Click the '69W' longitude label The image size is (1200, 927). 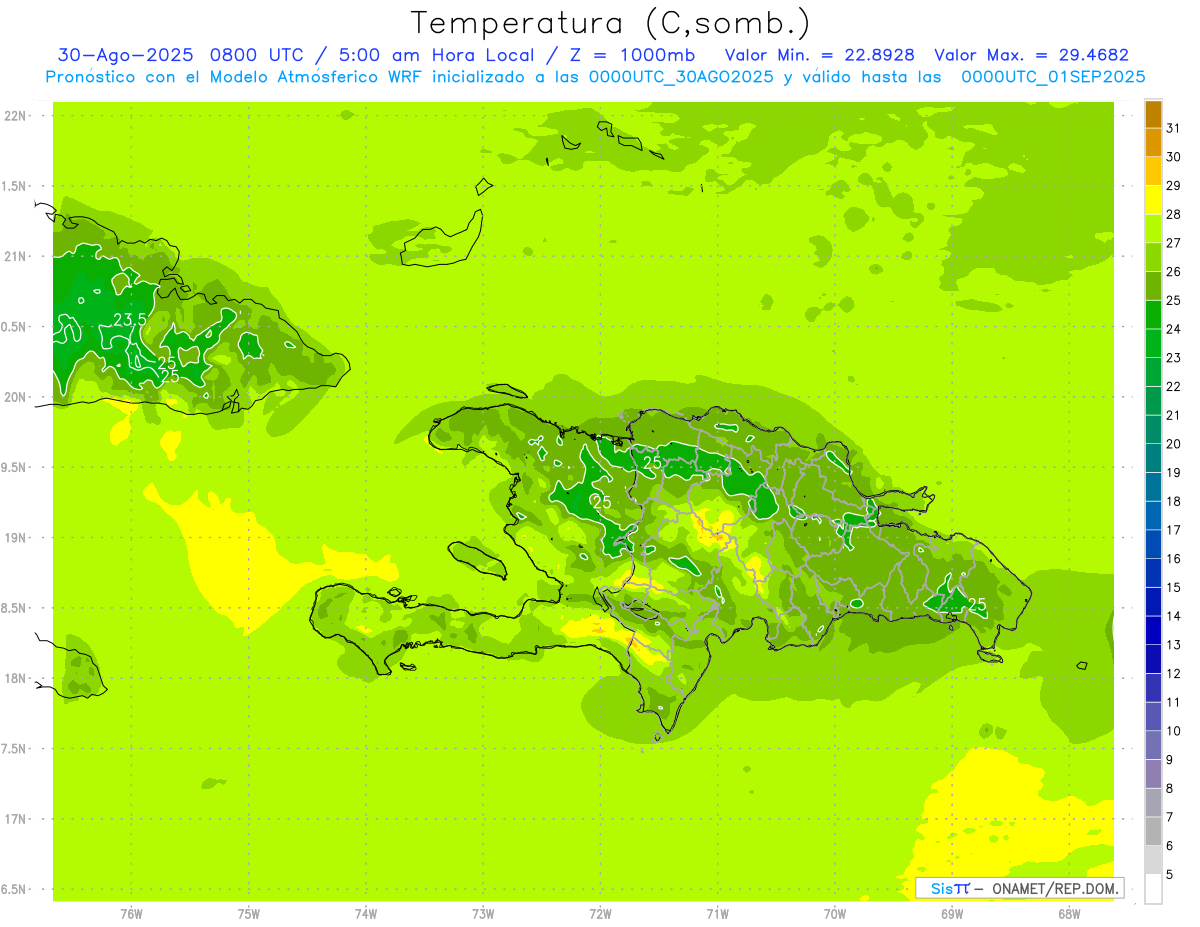952,913
